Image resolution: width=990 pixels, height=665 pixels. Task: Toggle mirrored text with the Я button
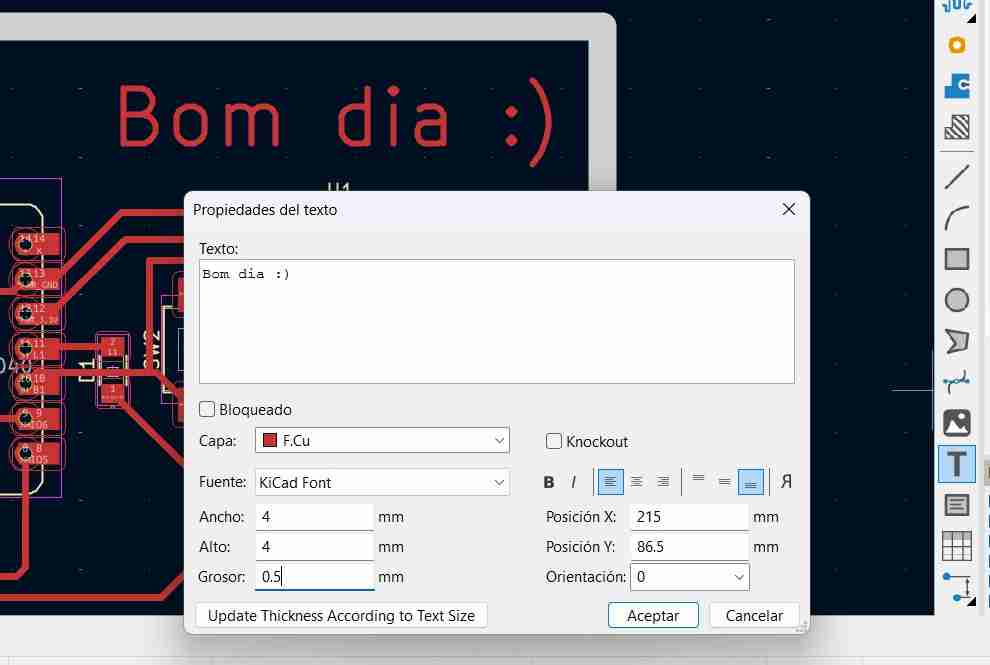pos(786,481)
